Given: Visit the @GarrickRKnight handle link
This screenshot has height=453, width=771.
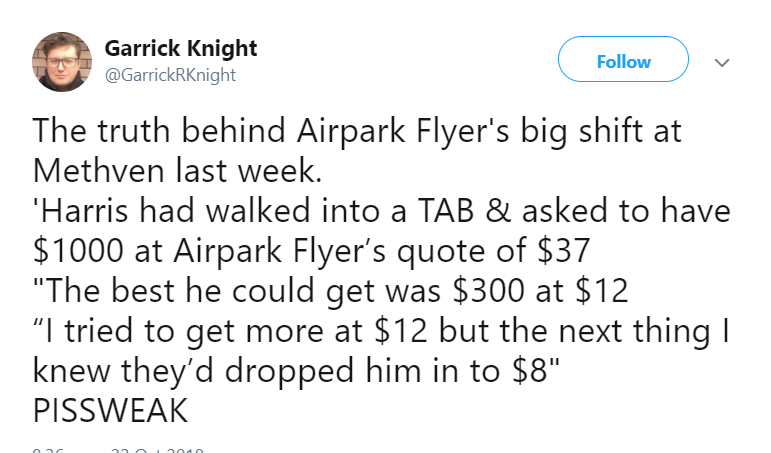Looking at the screenshot, I should click(170, 75).
